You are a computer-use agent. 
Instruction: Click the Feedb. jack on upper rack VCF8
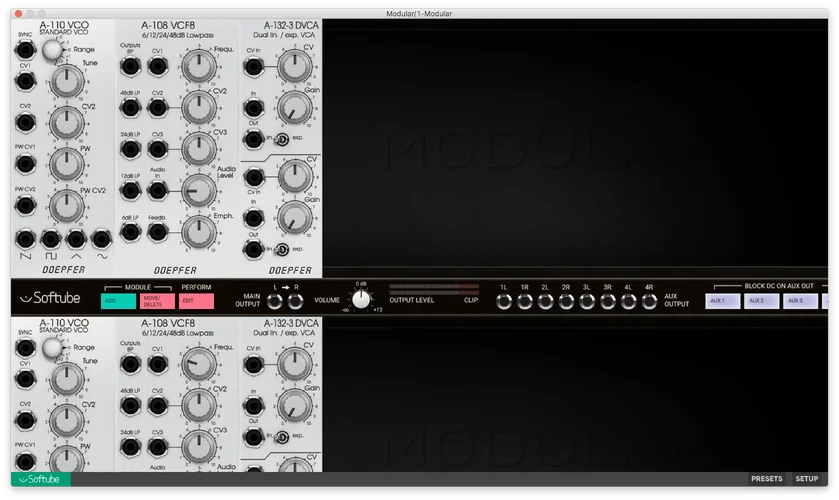coord(157,232)
